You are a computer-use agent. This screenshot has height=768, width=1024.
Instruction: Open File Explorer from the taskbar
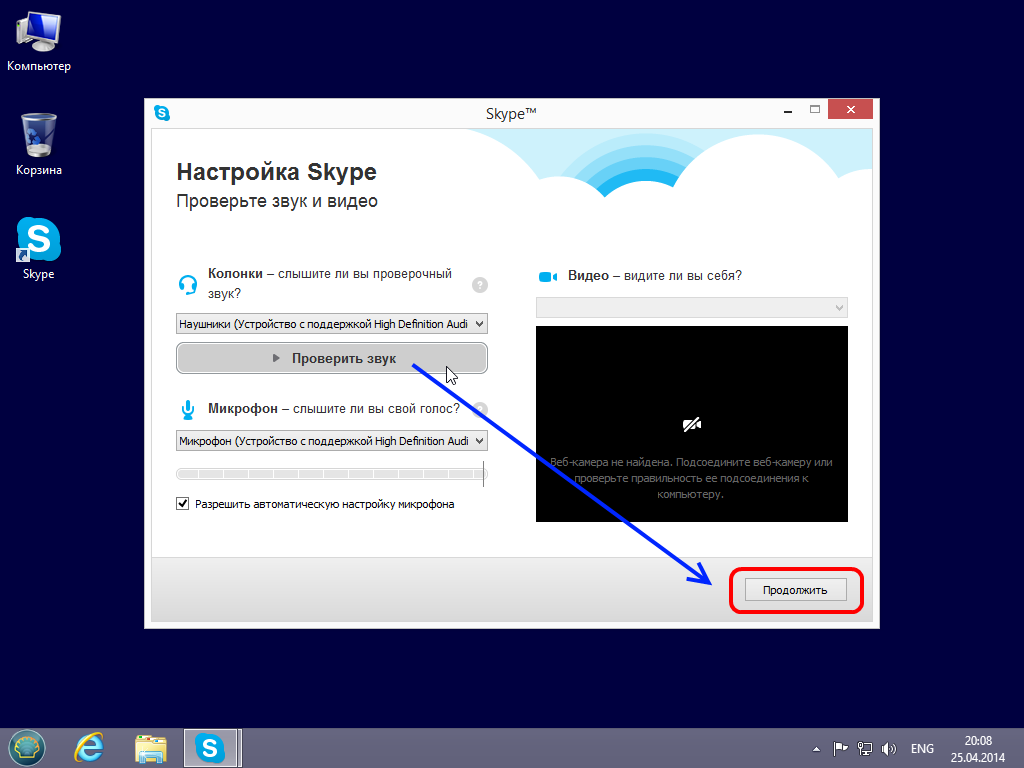(x=151, y=748)
